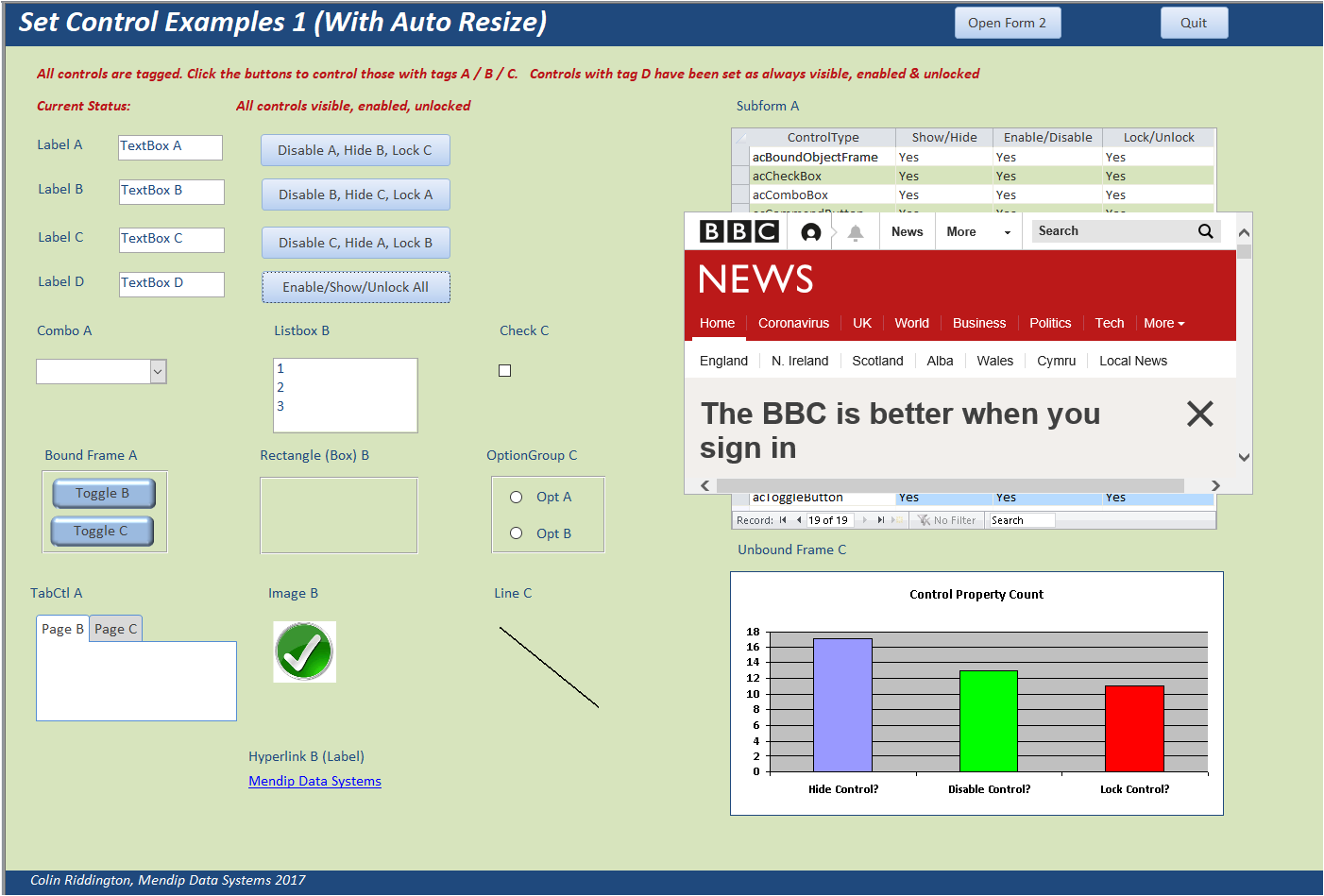Open the BBC account sign-in icon
The width and height of the screenshot is (1324, 896).
[x=810, y=232]
